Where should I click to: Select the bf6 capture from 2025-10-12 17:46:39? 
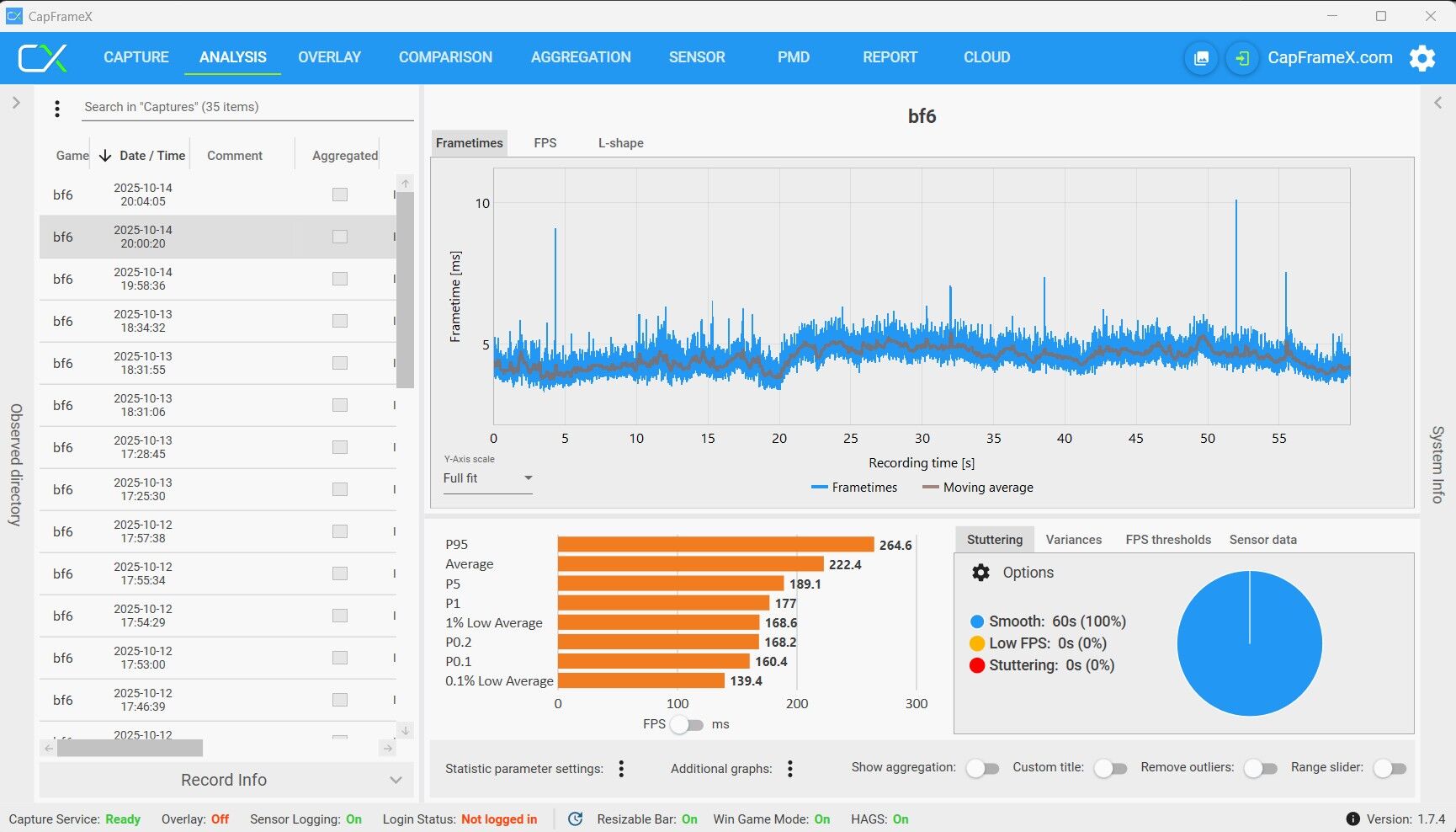tap(217, 700)
